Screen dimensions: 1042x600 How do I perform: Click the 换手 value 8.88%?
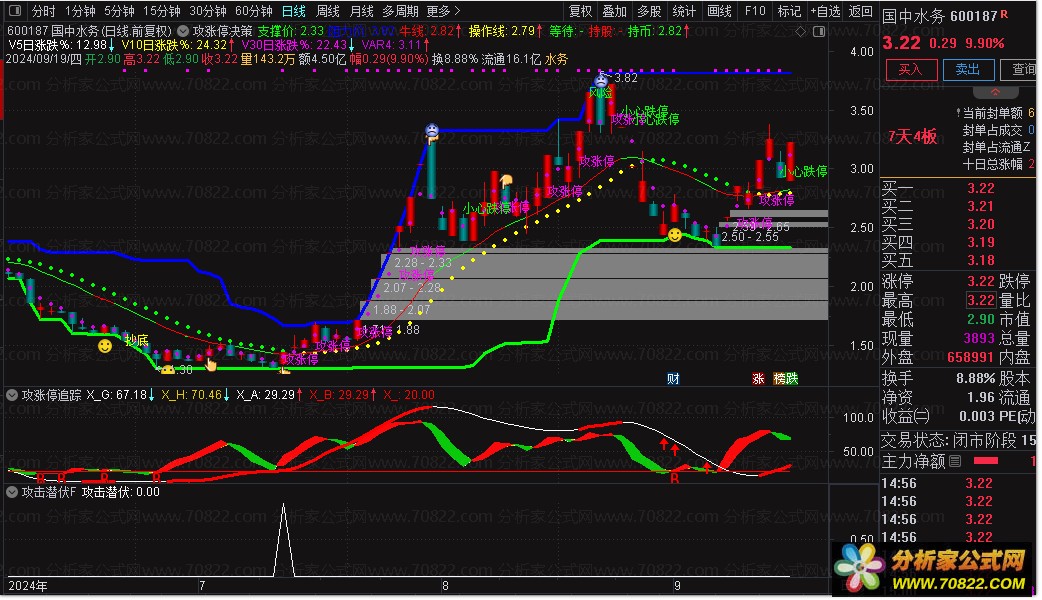pos(976,378)
